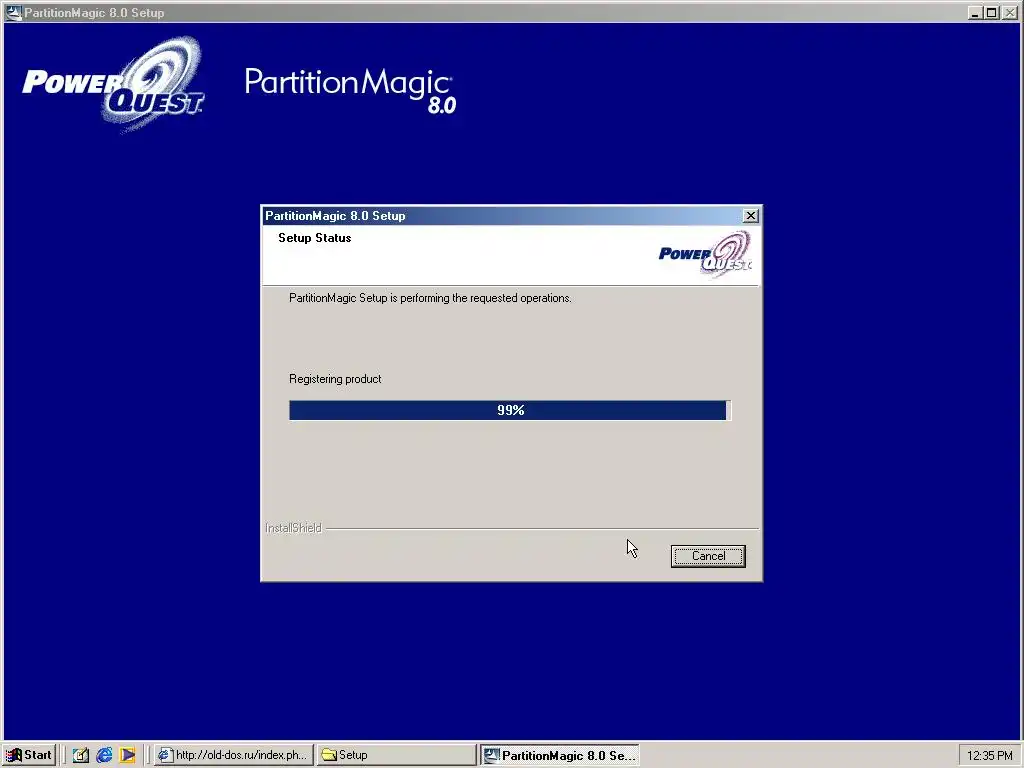
Task: Close the PartitionMagic 8.0 Setup dialog
Action: 750,216
